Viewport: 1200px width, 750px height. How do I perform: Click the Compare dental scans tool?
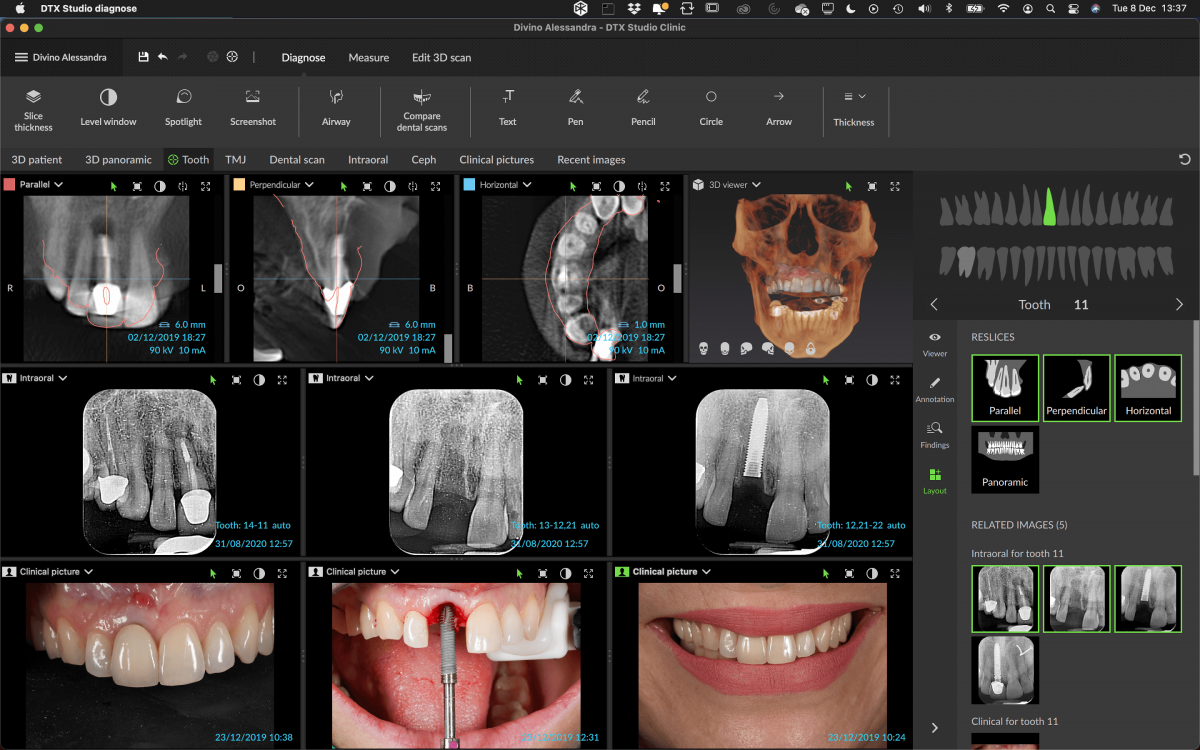(x=422, y=107)
